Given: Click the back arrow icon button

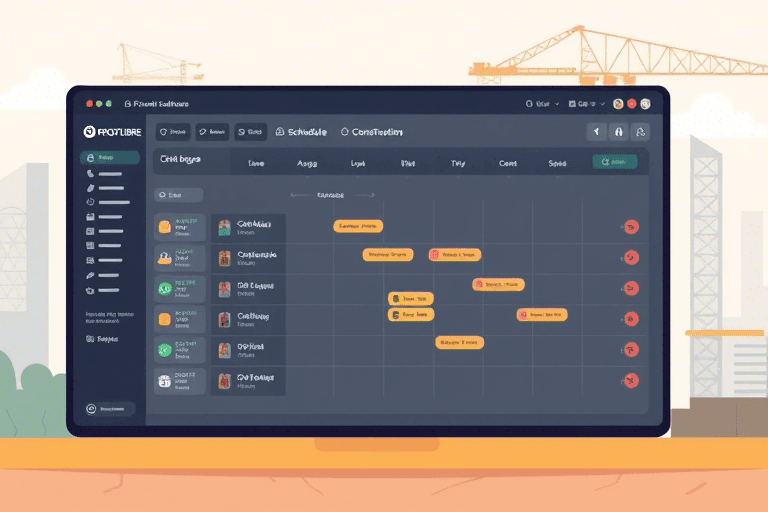Looking at the screenshot, I should tap(597, 132).
